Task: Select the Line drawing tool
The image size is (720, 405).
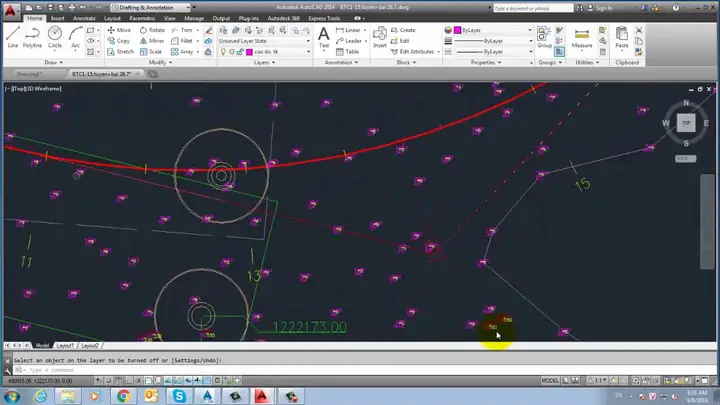Action: pos(13,37)
